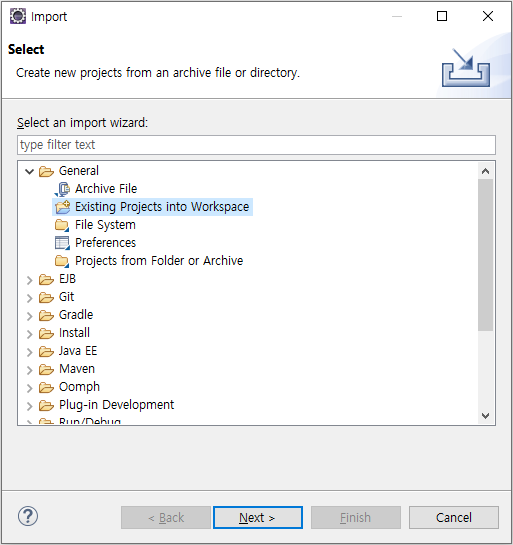Select Existing Projects into Workspace entry
Viewport: 513px width, 545px height.
tap(162, 207)
